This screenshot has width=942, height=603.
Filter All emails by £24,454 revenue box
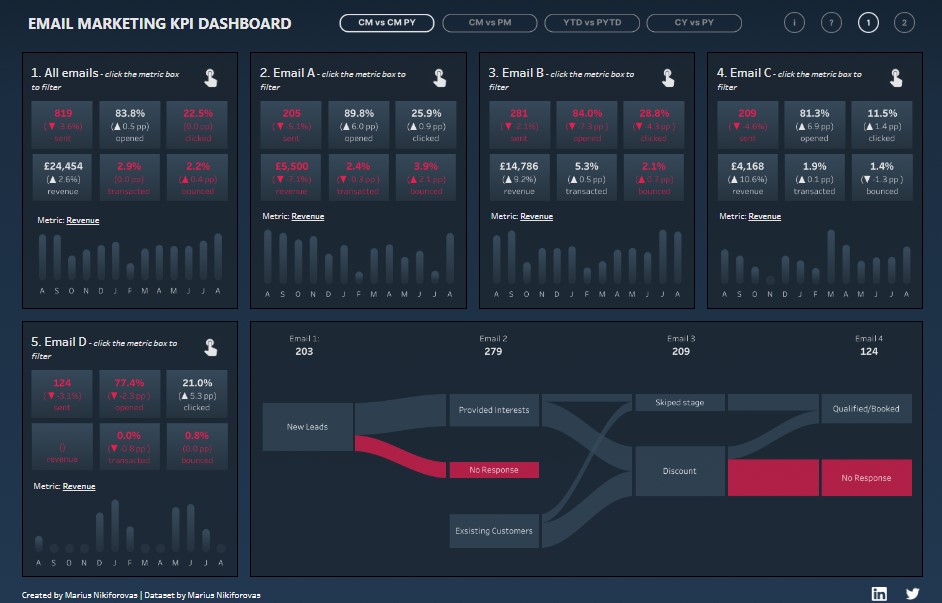point(62,178)
